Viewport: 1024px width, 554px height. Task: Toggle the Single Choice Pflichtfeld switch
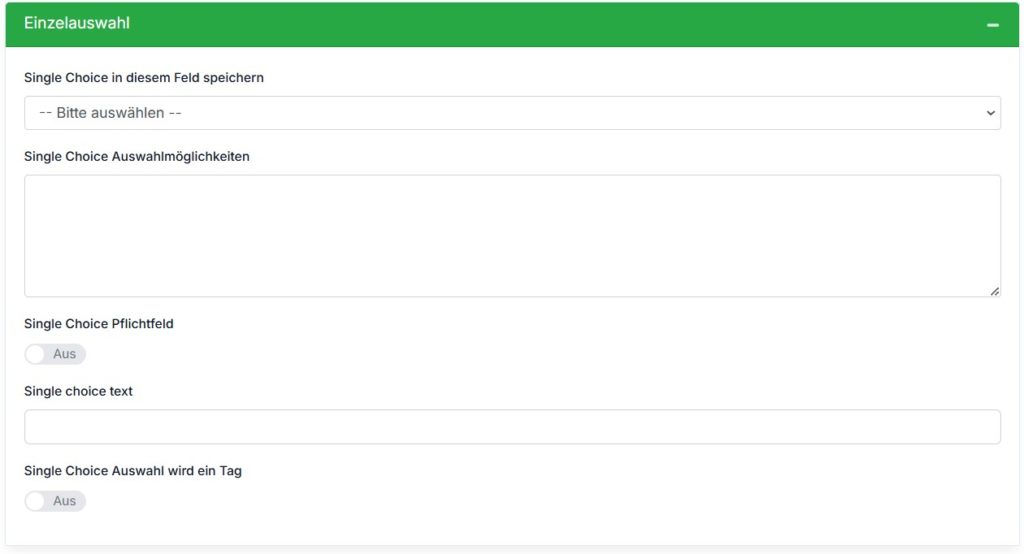(55, 354)
